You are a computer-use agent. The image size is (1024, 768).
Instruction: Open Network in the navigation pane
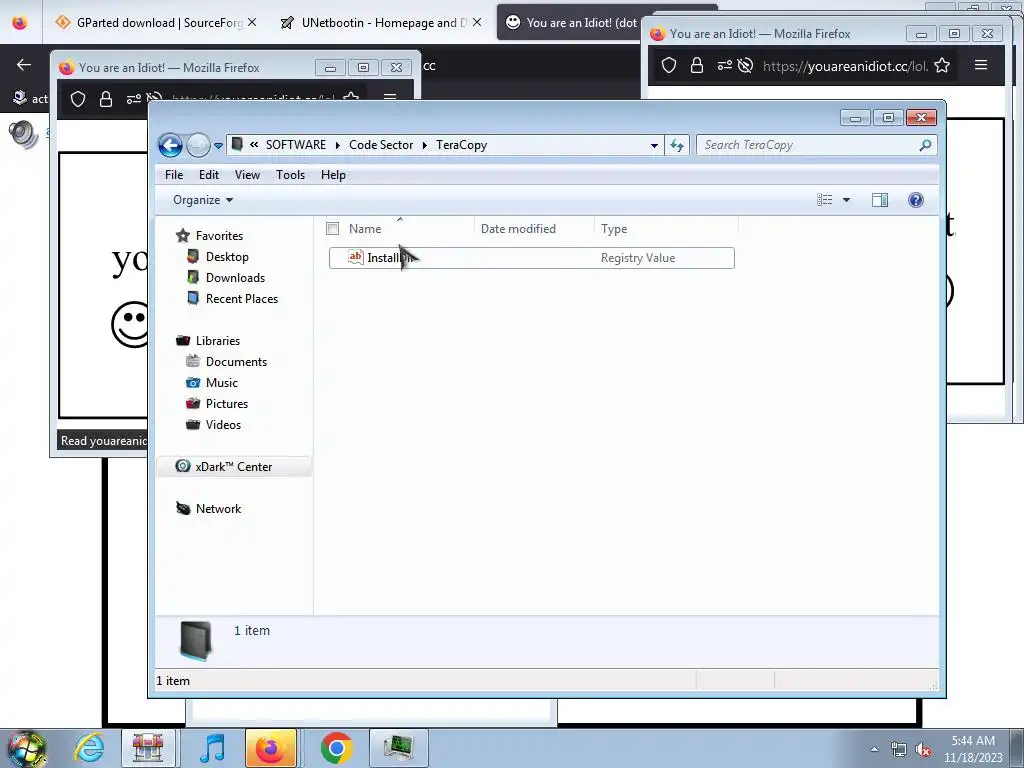[218, 509]
